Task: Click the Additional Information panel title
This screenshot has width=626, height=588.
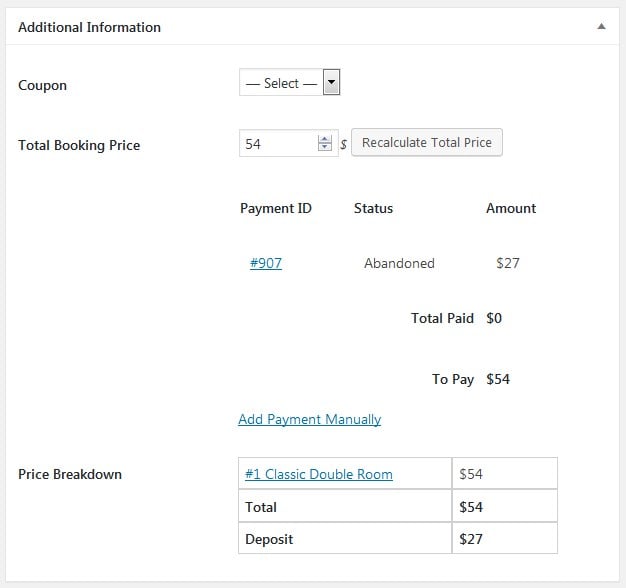Action: (90, 27)
